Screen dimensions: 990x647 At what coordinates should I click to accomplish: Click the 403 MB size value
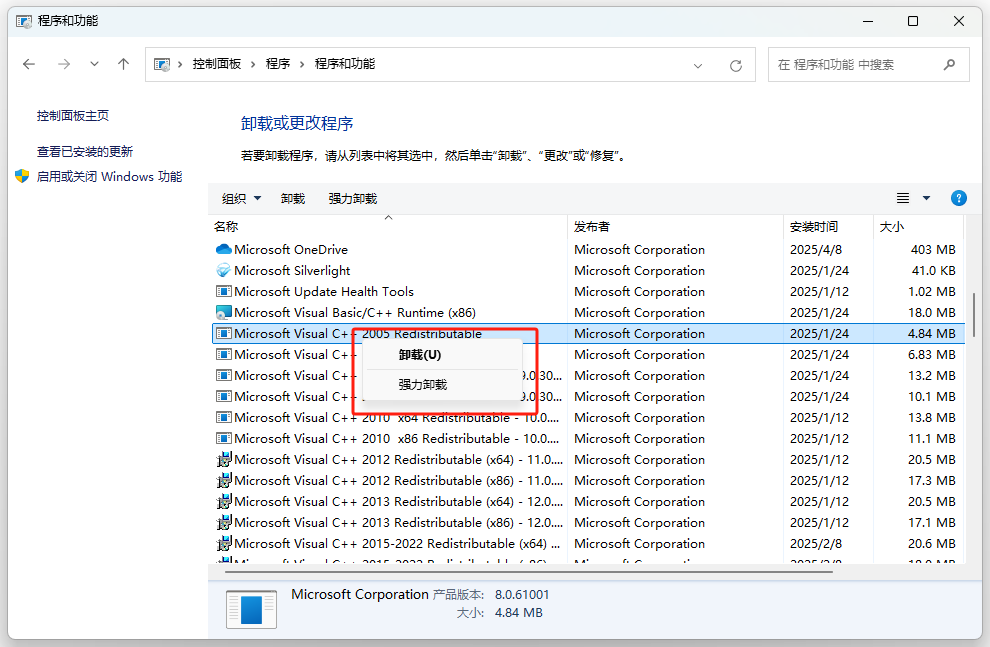point(933,249)
